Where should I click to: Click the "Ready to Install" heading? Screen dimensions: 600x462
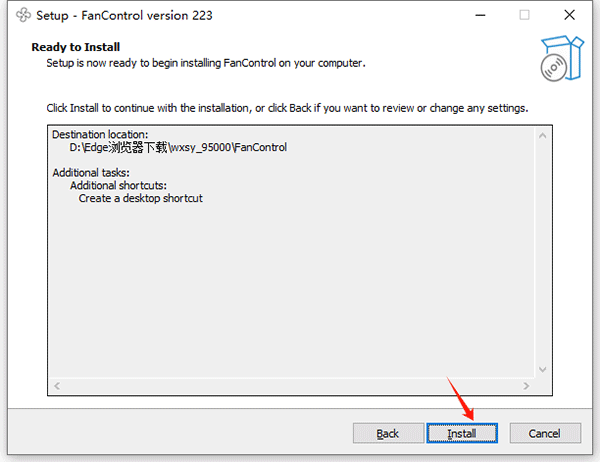tap(76, 47)
